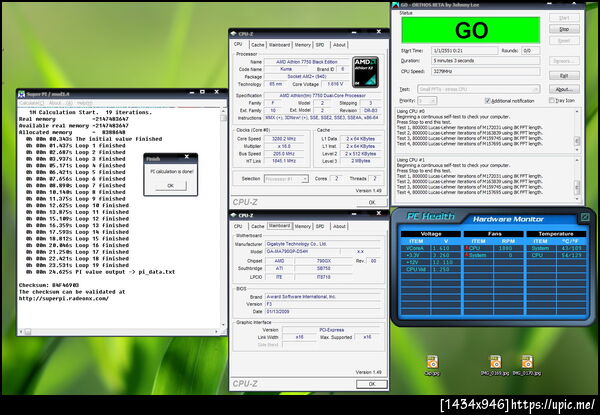Screen dimensions: 600x415
Task: Click the +12V voltage row in PC Health
Action: (430, 262)
